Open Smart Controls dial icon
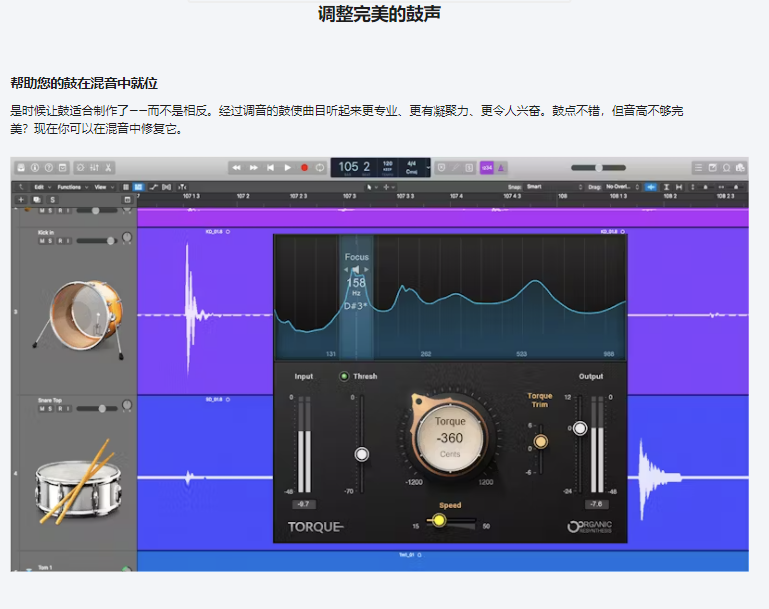The height and width of the screenshot is (609, 769). point(80,168)
